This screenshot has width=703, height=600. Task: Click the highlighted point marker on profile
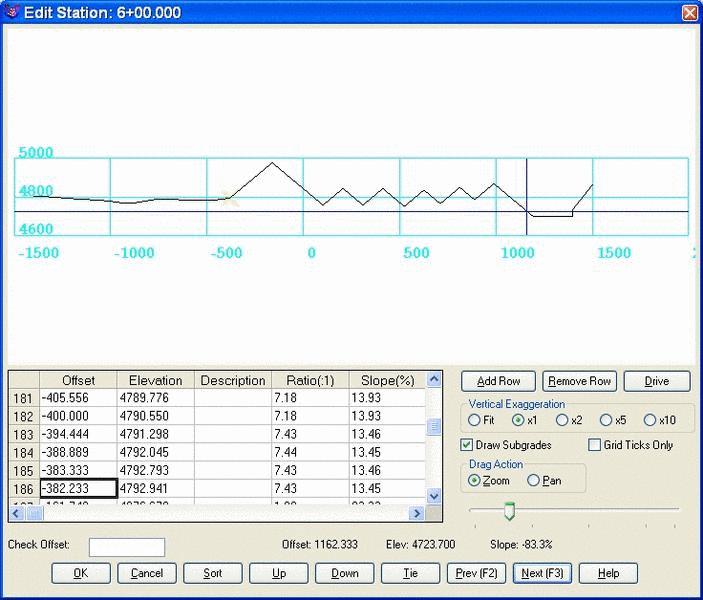click(230, 197)
